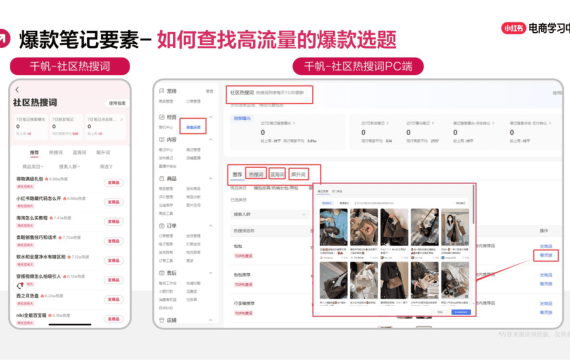Open the mobile 筛选 filter
This screenshot has height=360, width=570.
point(106,167)
